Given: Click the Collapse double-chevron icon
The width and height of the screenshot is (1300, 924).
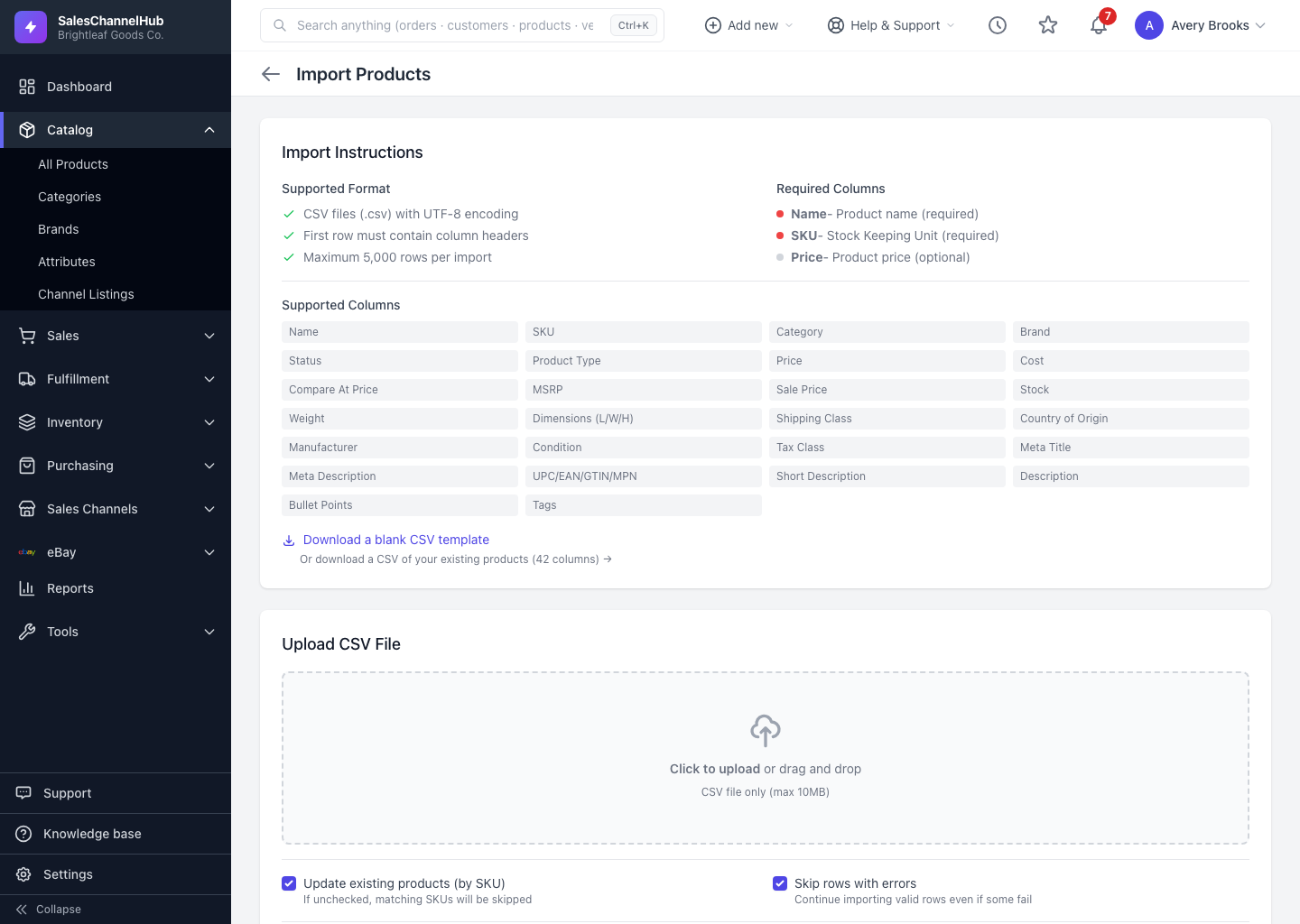Looking at the screenshot, I should pos(22,910).
